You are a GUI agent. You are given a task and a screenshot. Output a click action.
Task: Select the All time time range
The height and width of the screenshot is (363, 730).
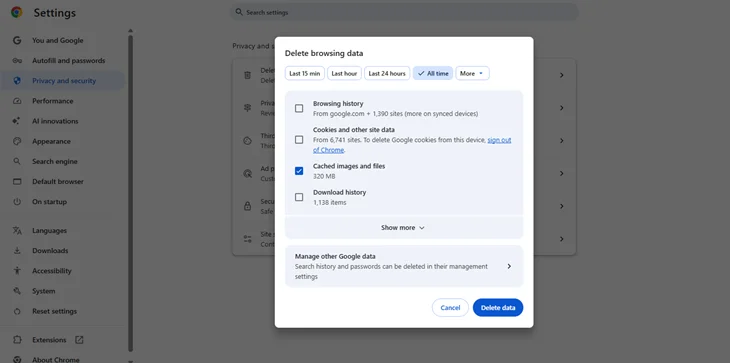[x=433, y=74]
